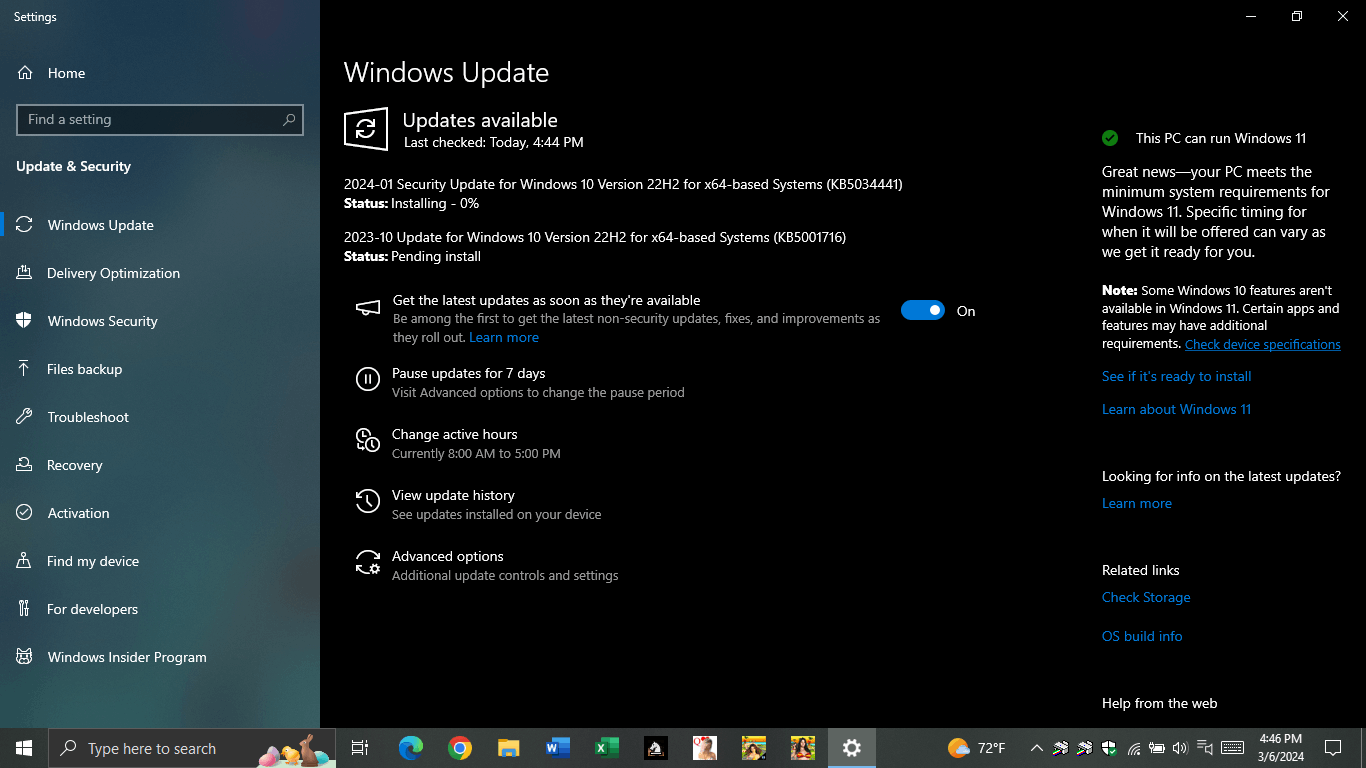
Task: Click the history icon for update history
Action: (368, 501)
